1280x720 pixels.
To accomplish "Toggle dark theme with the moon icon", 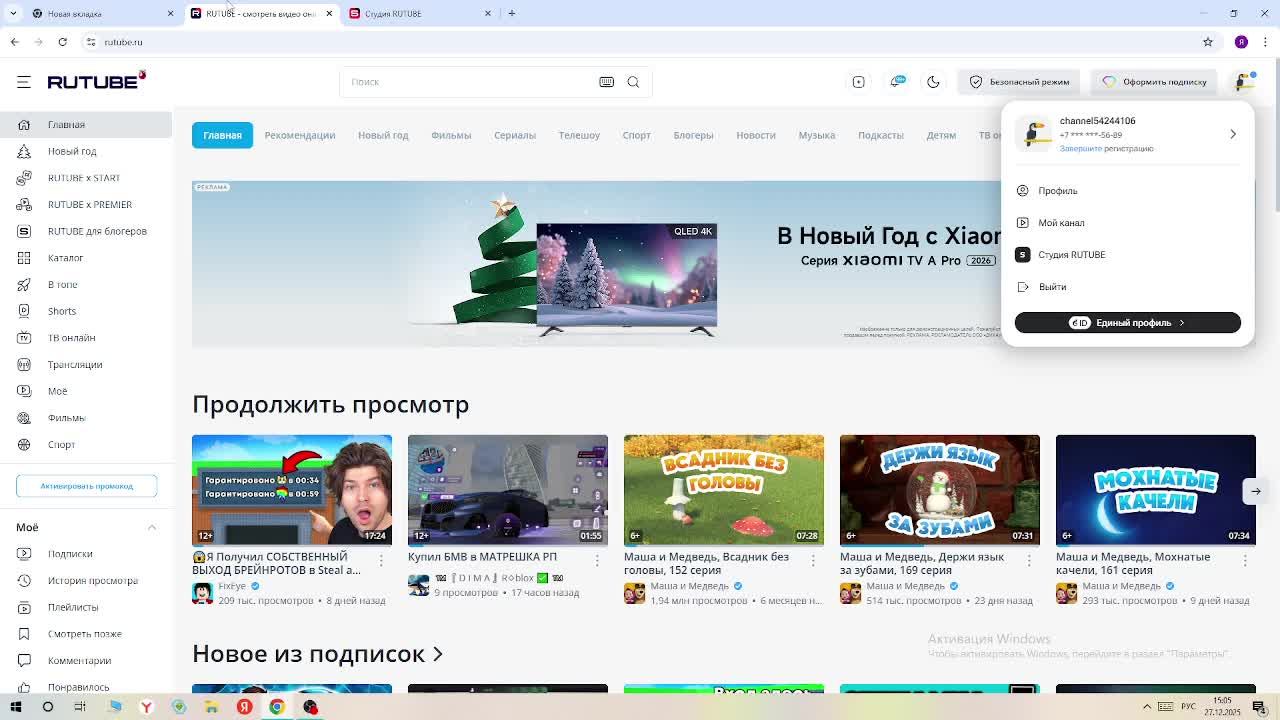I will click(933, 82).
